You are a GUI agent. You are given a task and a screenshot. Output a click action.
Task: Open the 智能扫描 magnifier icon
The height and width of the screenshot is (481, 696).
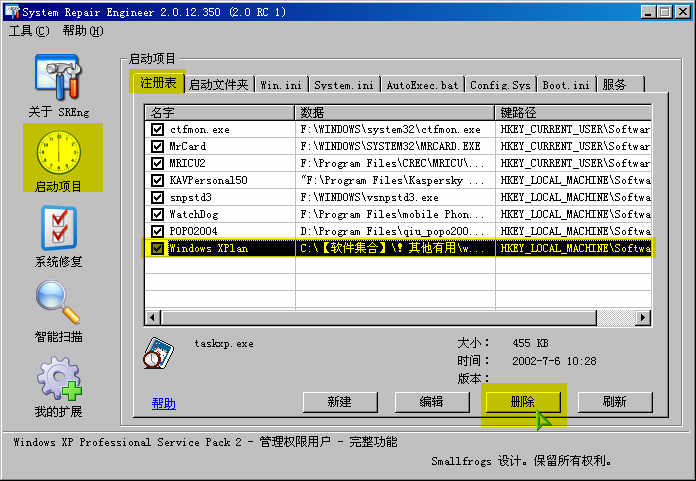click(x=56, y=304)
